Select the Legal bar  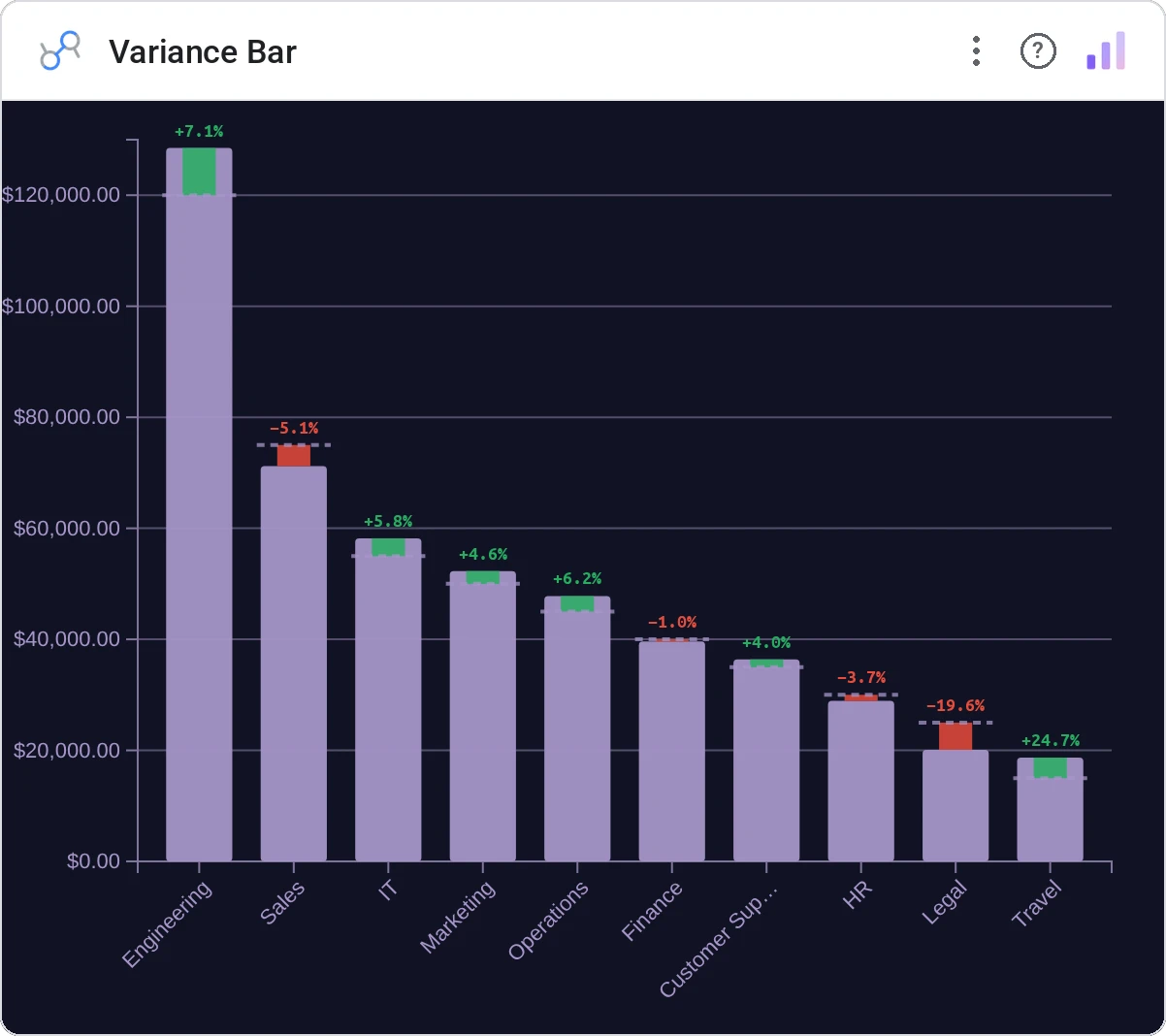(955, 805)
